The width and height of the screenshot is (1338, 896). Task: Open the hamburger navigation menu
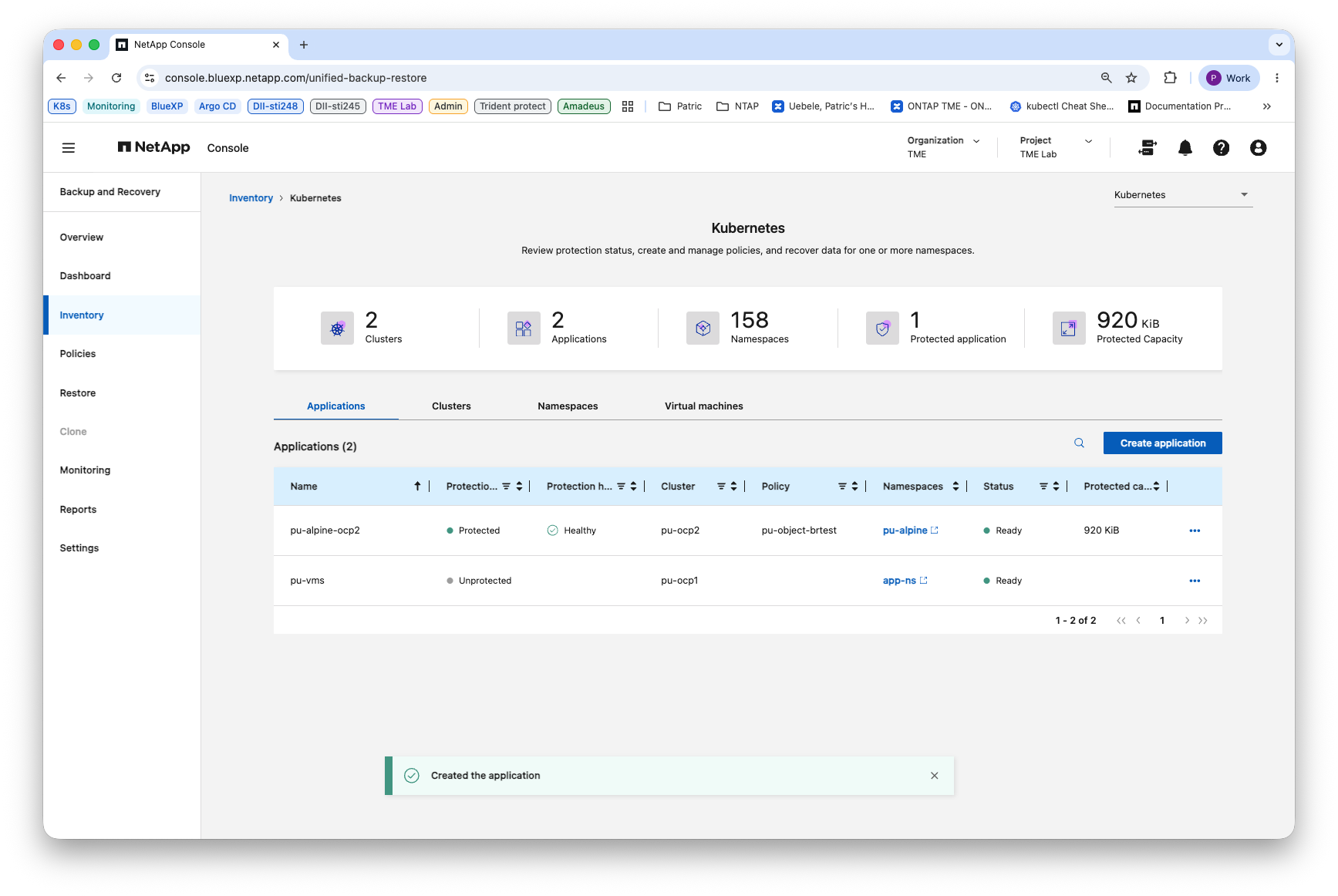(x=69, y=148)
